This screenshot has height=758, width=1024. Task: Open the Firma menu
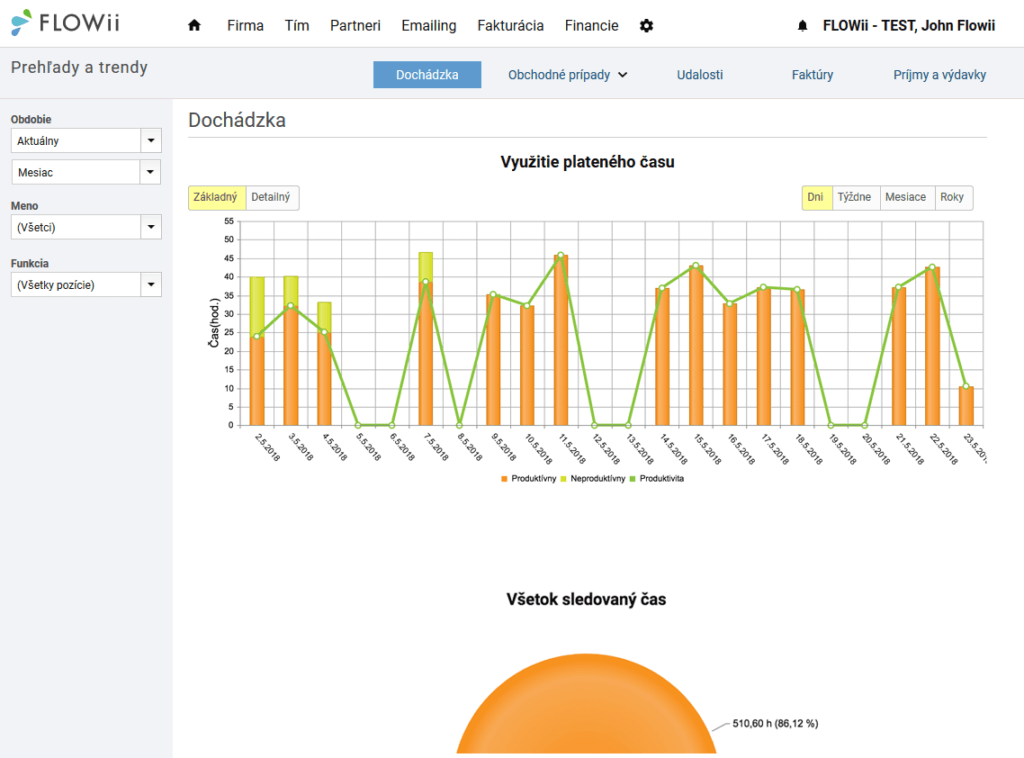(x=245, y=25)
